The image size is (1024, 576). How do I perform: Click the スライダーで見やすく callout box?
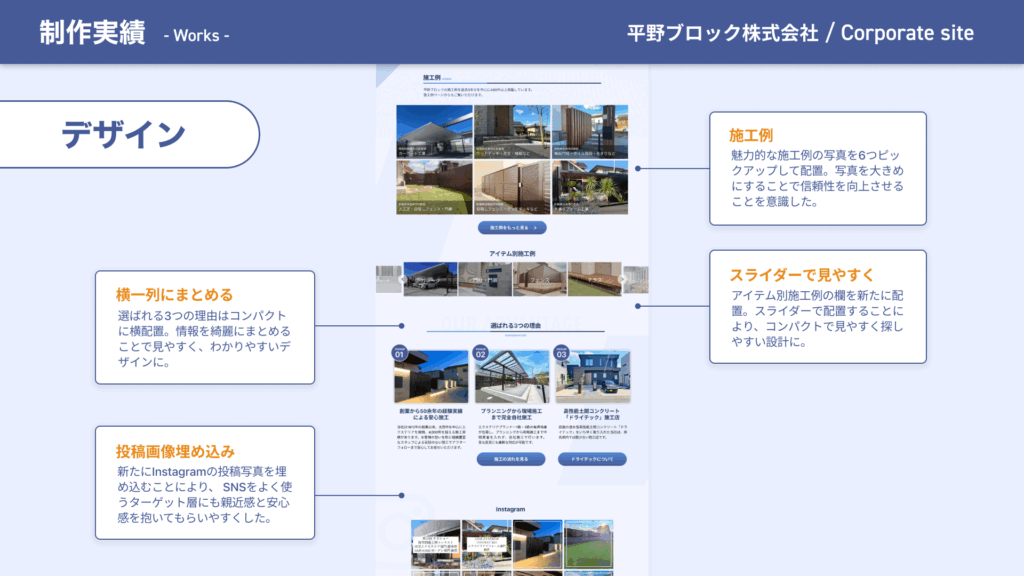(817, 306)
